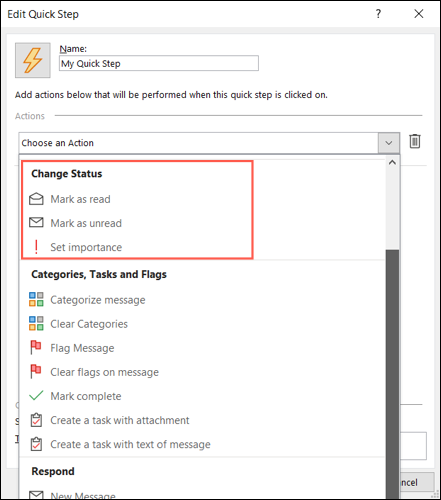Open the Choose an Action dropdown arrow

pyautogui.click(x=389, y=143)
